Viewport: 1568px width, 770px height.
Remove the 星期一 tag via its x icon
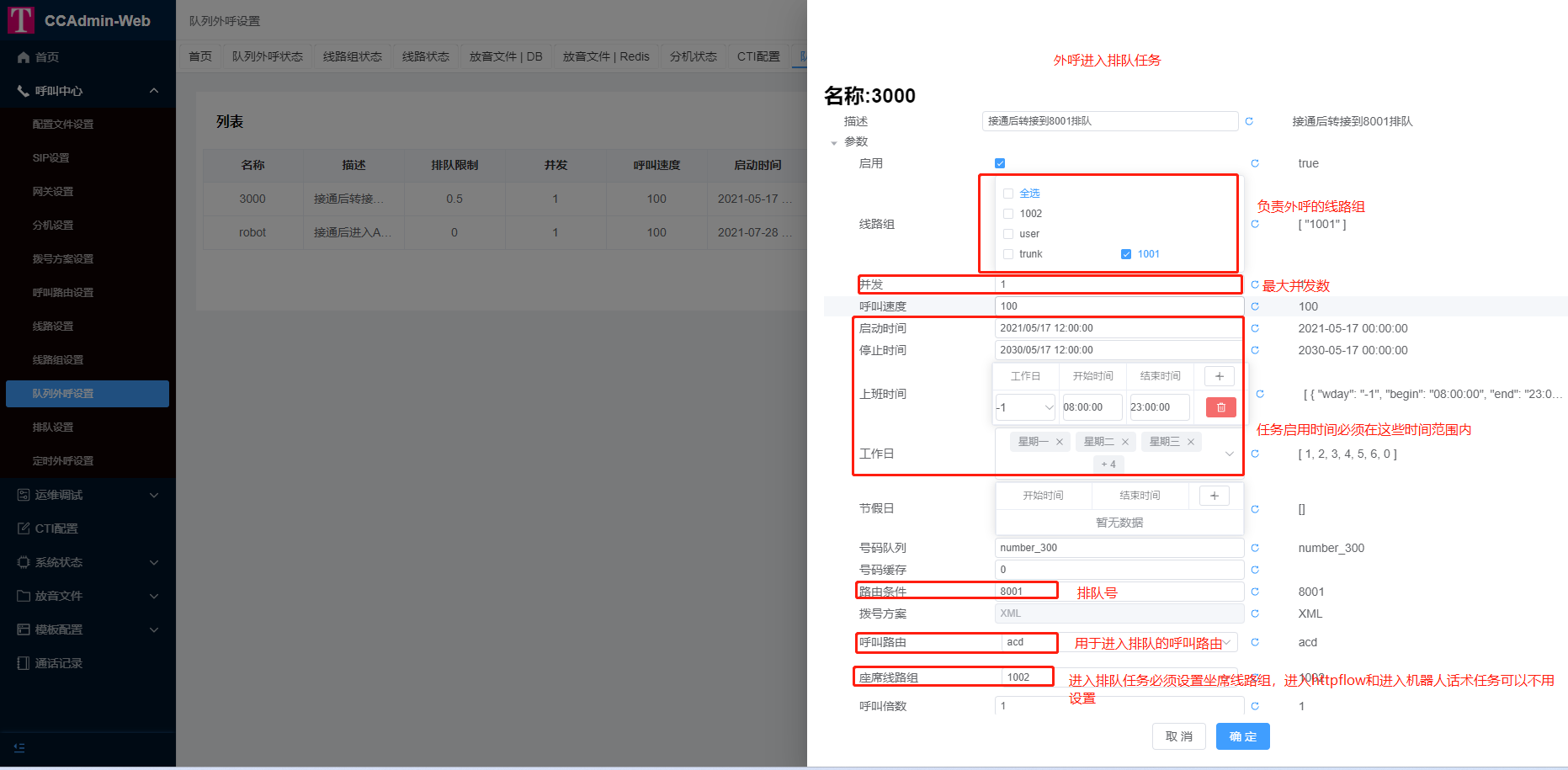point(1059,442)
